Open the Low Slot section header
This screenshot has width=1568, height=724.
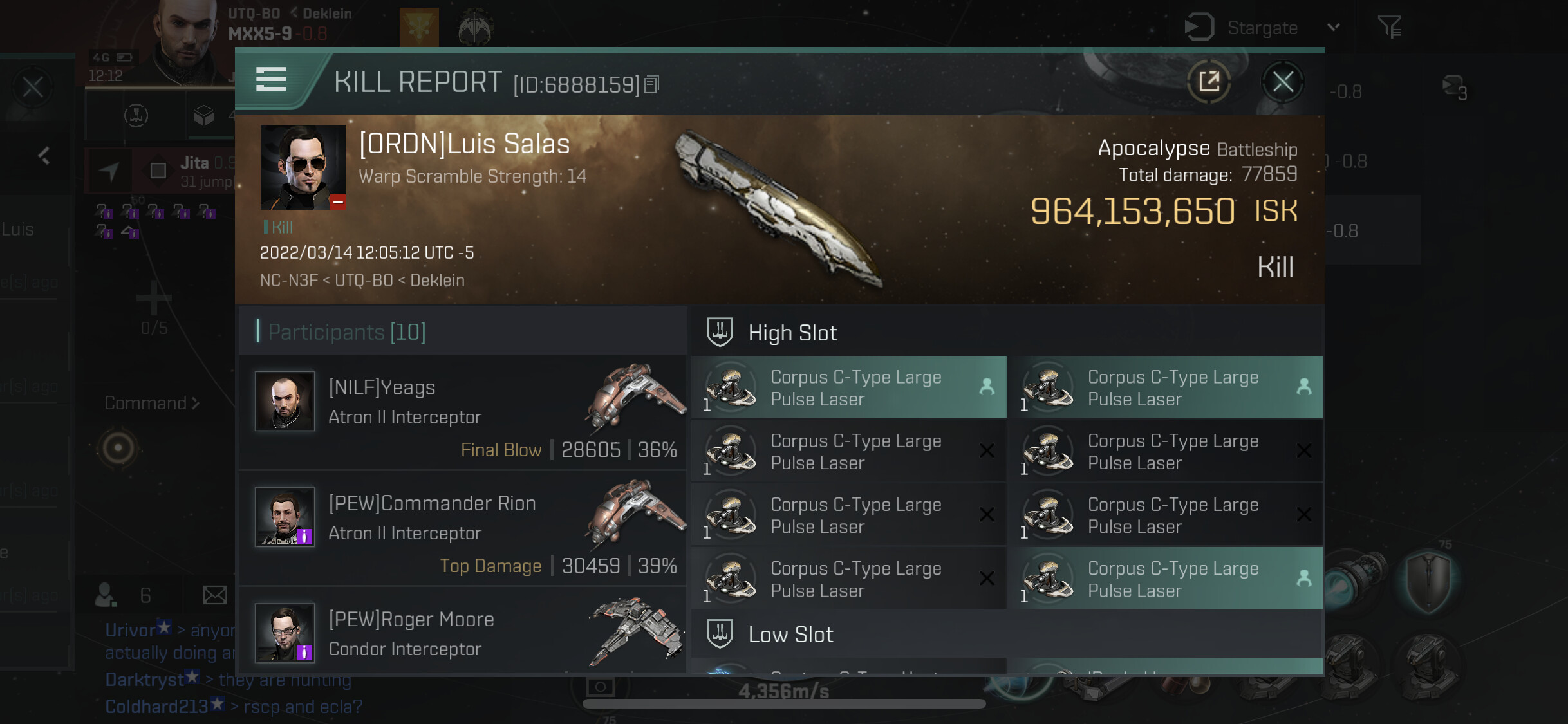coord(790,635)
